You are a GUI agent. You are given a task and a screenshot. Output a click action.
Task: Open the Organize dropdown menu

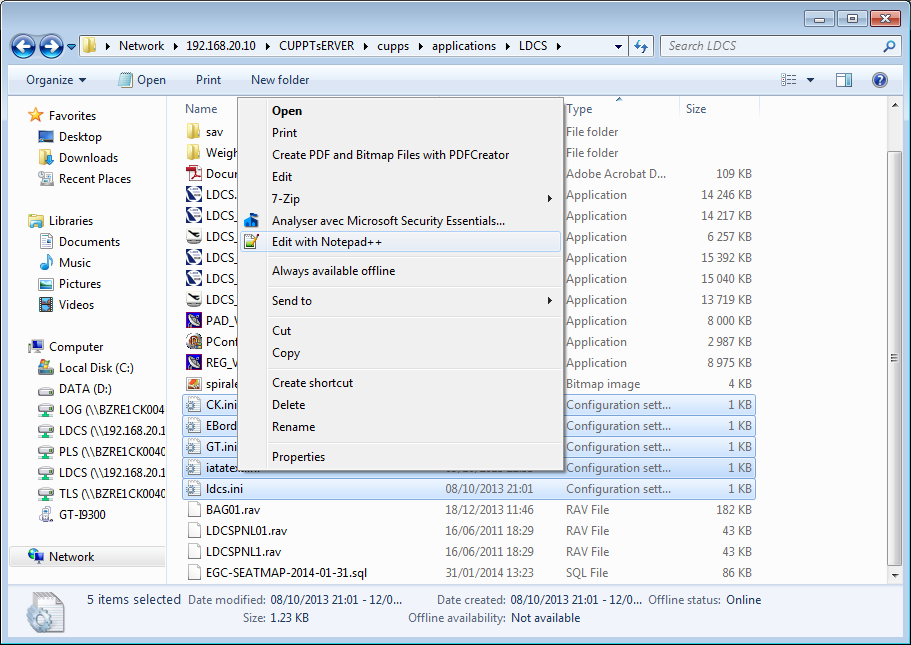point(56,80)
